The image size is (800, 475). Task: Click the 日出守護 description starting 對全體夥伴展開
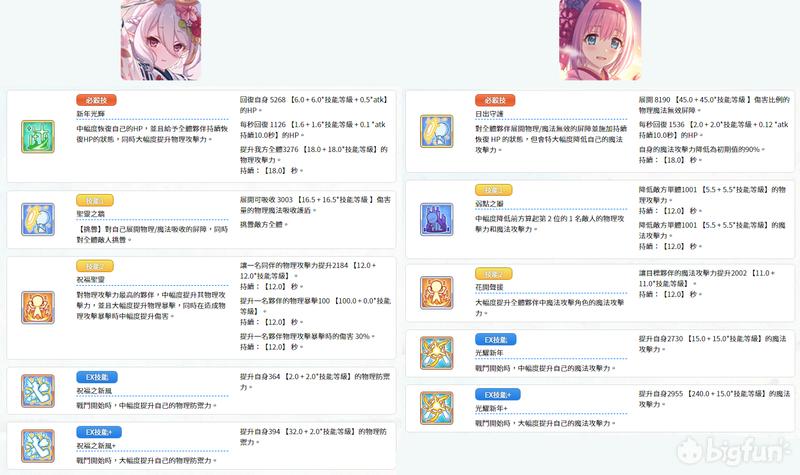click(550, 139)
